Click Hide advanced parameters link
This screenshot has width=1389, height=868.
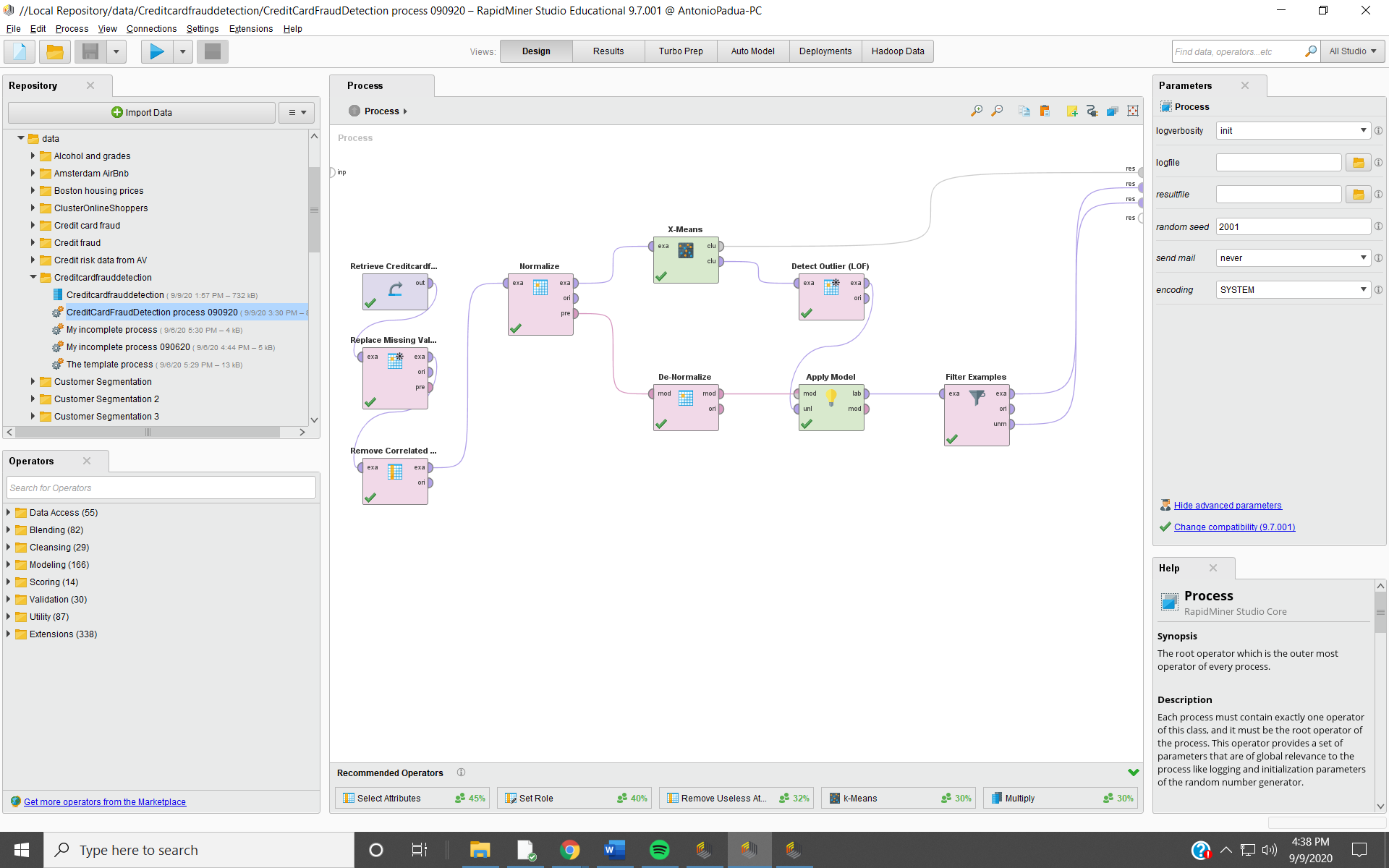1227,506
